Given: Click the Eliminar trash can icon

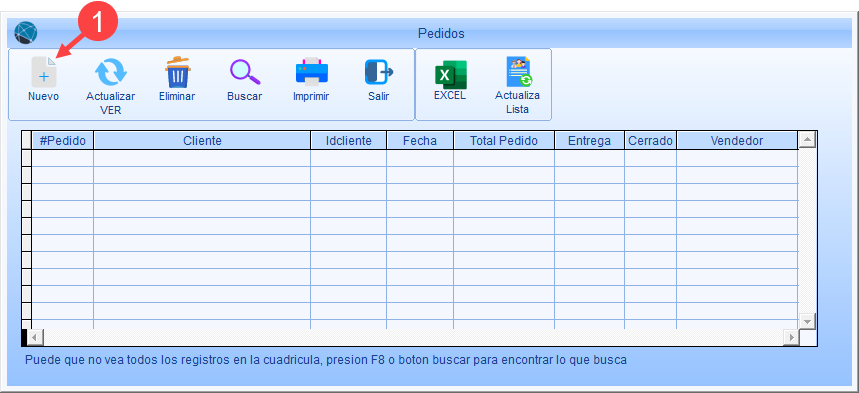Looking at the screenshot, I should coord(177,72).
